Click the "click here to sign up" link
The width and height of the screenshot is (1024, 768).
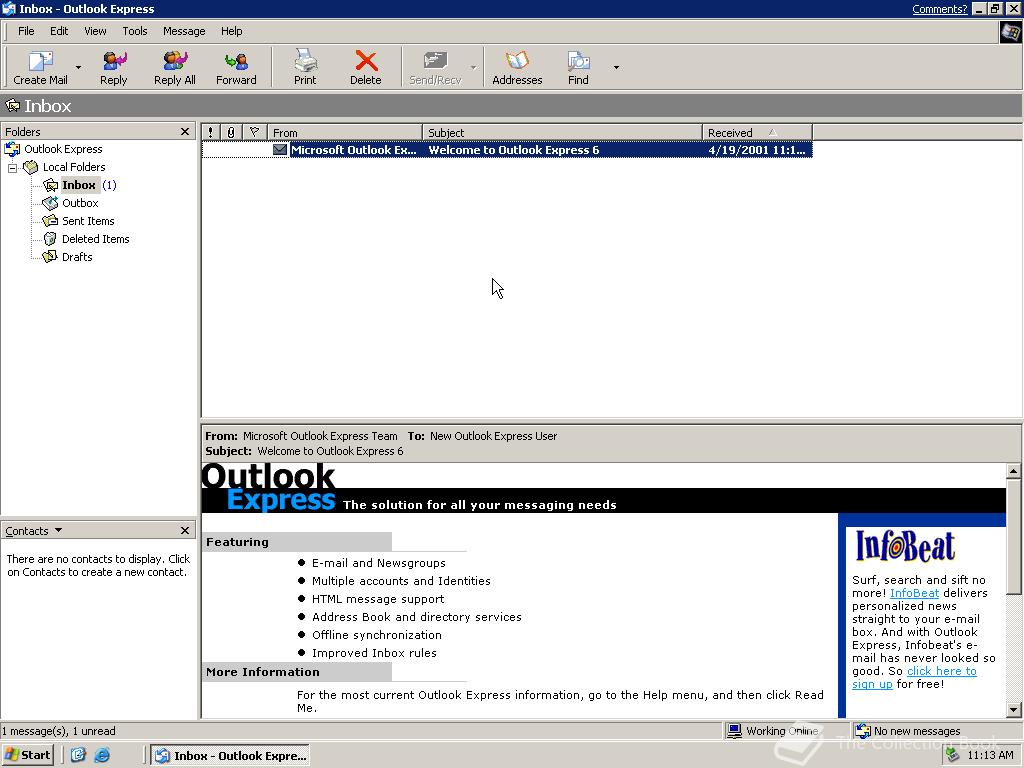942,671
